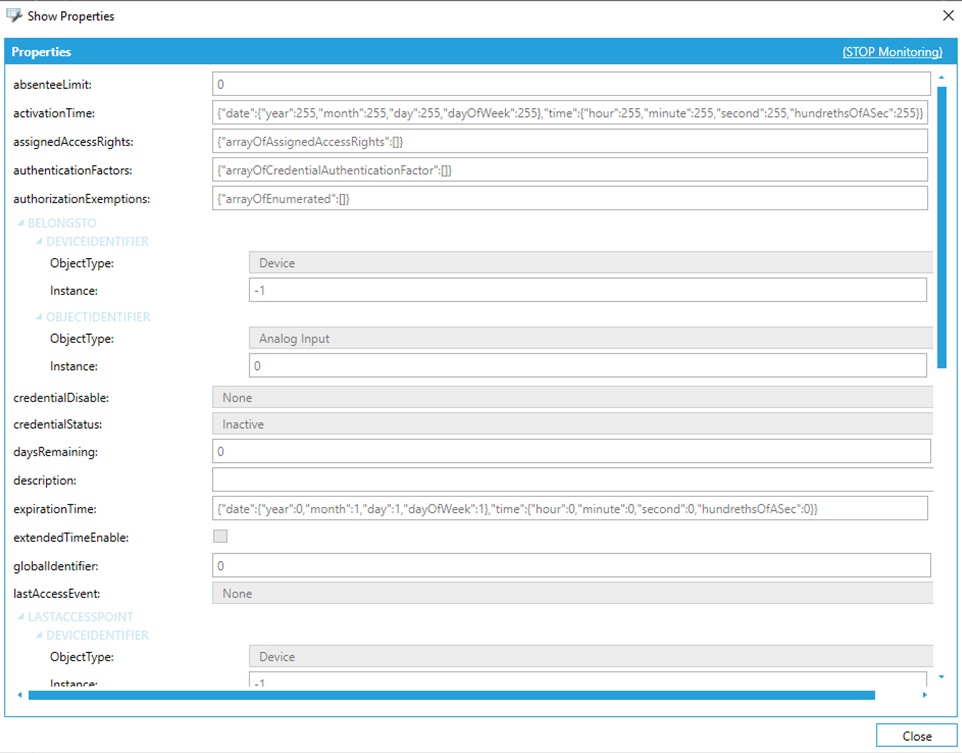The width and height of the screenshot is (962, 753).
Task: Collapse the BELONGSTO section
Action: (x=21, y=224)
